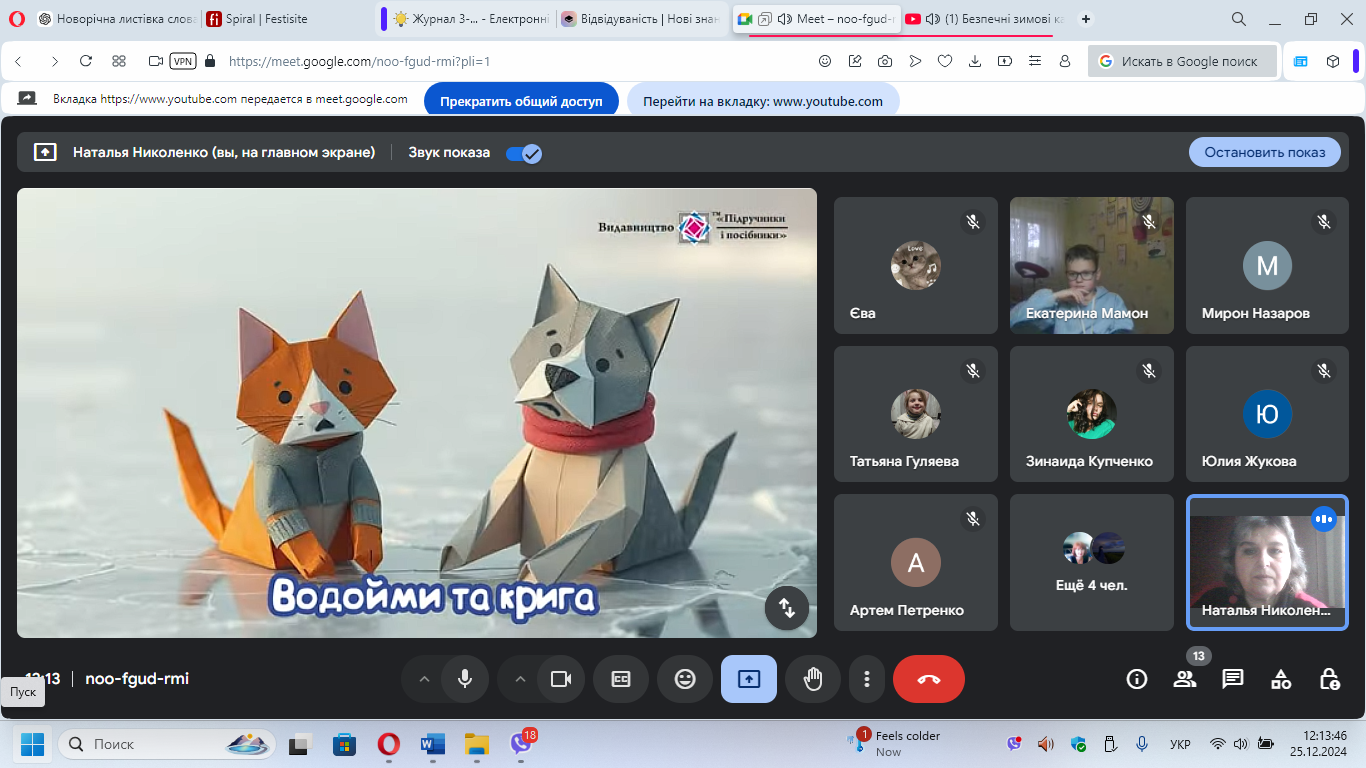Click the browser back arrow
This screenshot has width=1366, height=768.
tap(19, 61)
